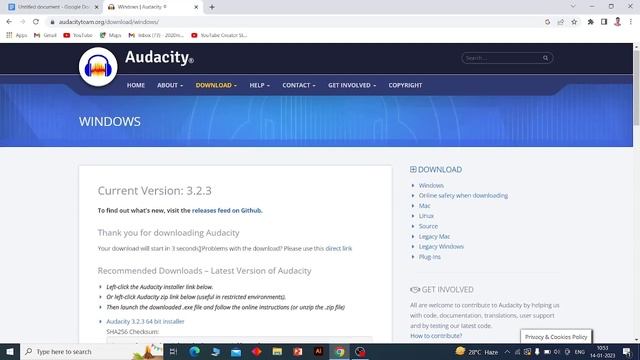
Task: Click the browser address bar URL
Action: [x=109, y=22]
